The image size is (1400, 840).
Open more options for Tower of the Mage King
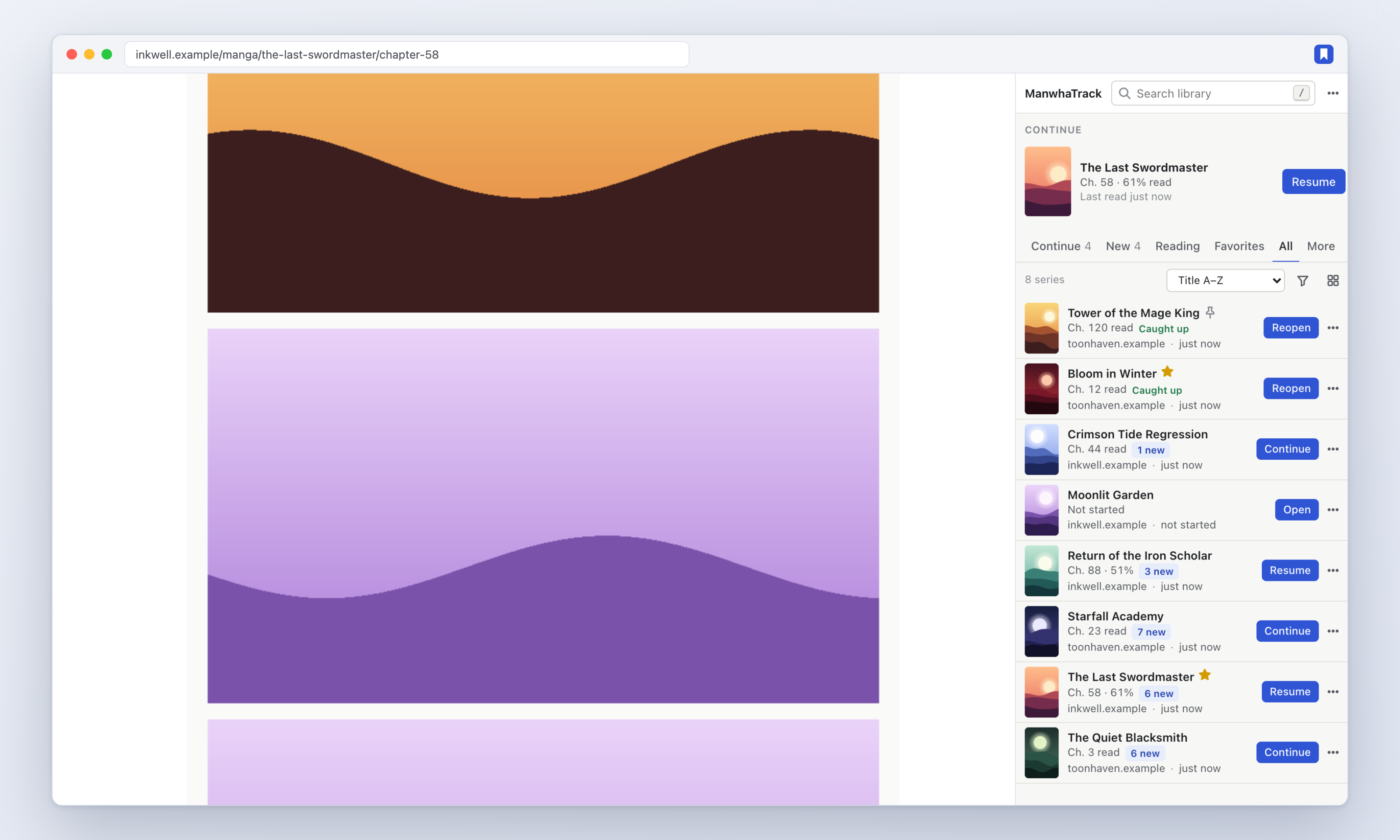pos(1333,328)
